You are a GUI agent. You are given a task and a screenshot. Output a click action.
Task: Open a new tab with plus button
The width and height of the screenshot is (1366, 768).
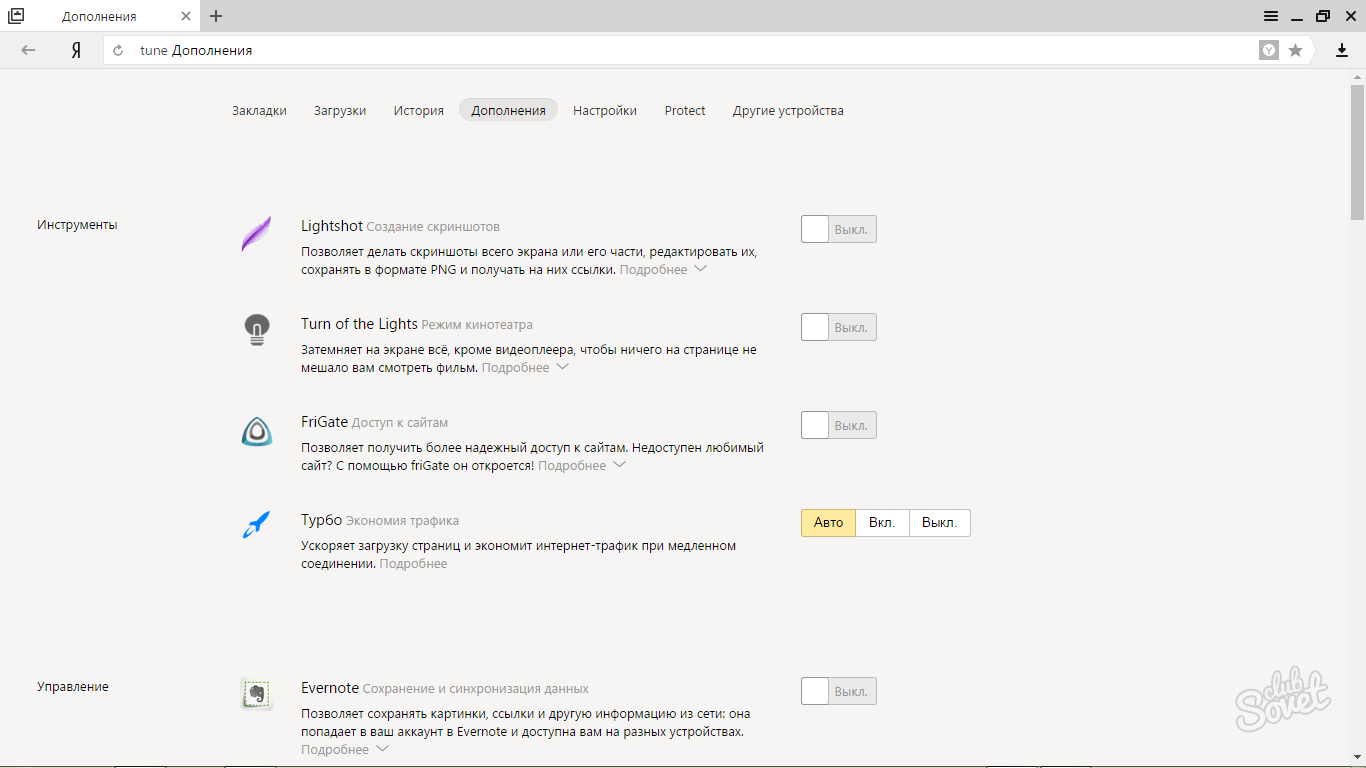[x=216, y=16]
